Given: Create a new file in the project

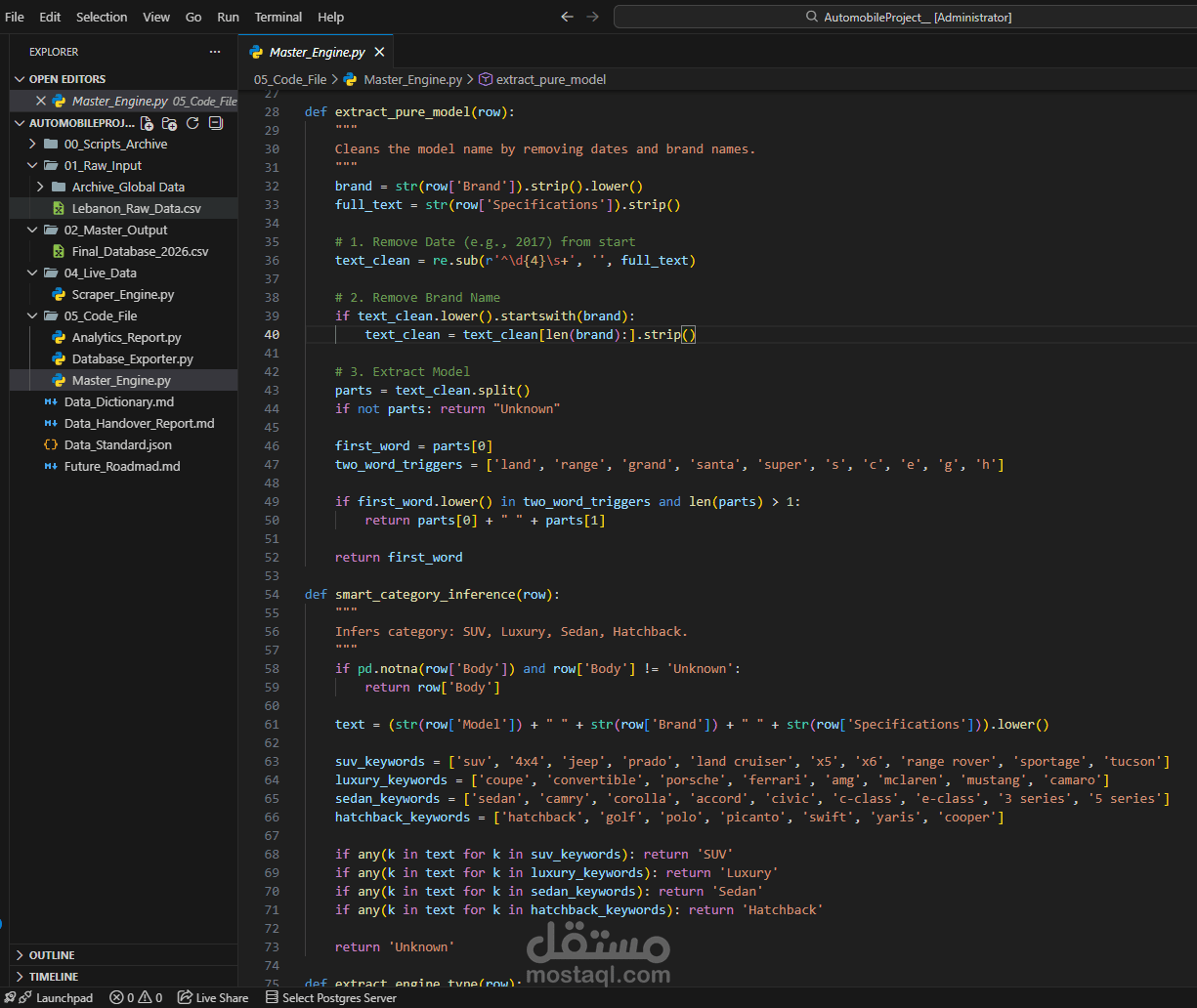Looking at the screenshot, I should 147,123.
